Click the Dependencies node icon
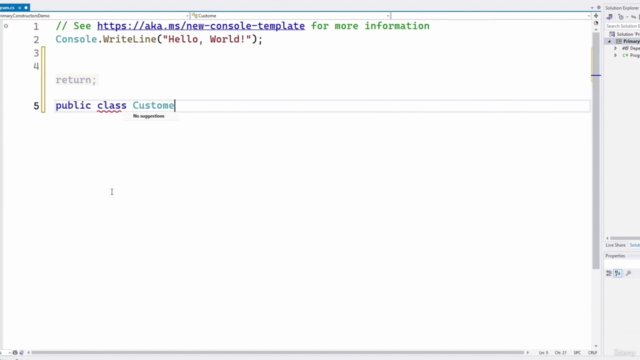Viewport: 640px width, 360px height. (625, 48)
